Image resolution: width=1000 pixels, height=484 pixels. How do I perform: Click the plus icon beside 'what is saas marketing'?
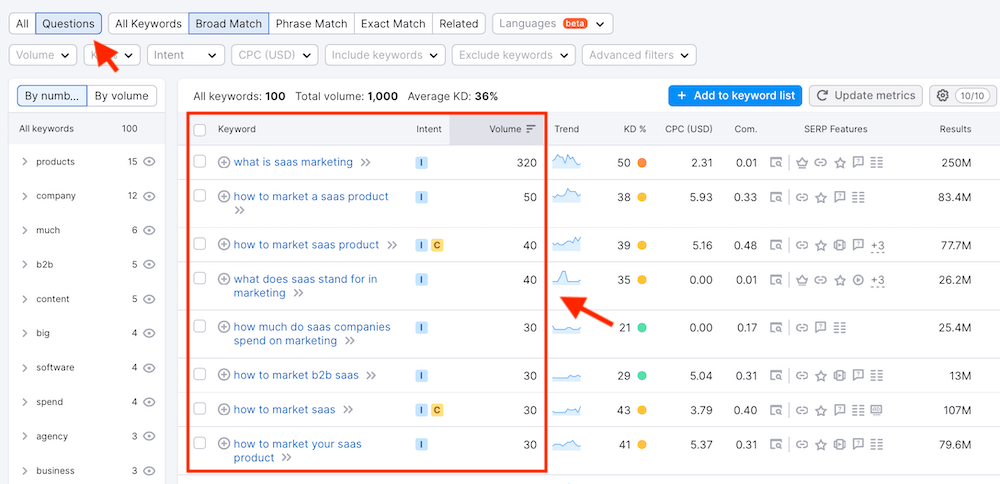point(224,162)
